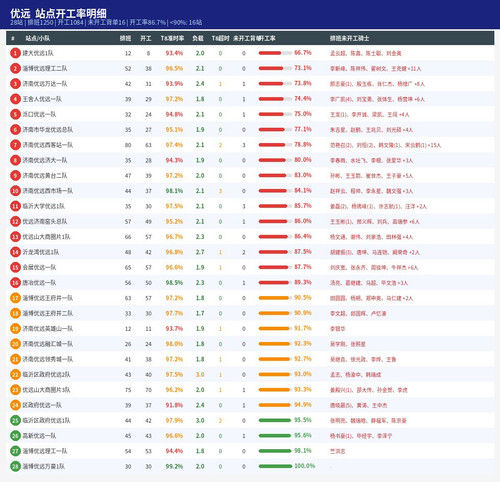
Task: Click the scheduled count 80 in row 7
Action: point(128,145)
